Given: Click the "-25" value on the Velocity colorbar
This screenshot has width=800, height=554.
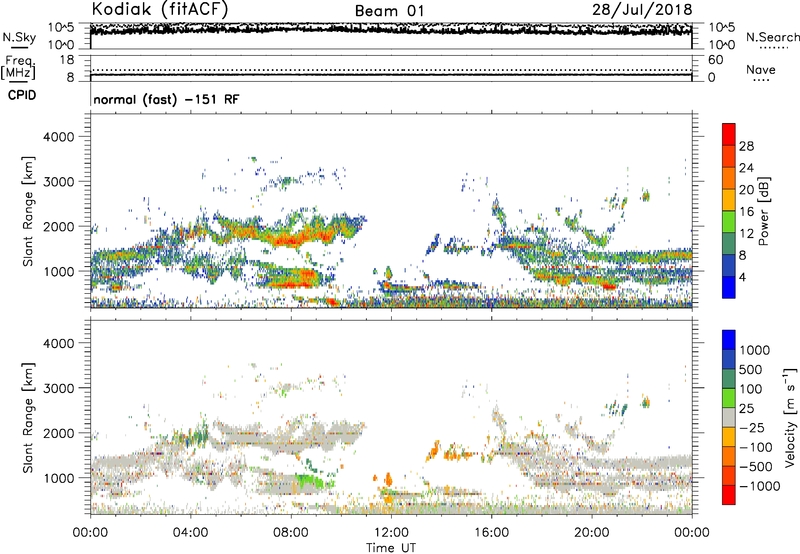Looking at the screenshot, I should [754, 427].
